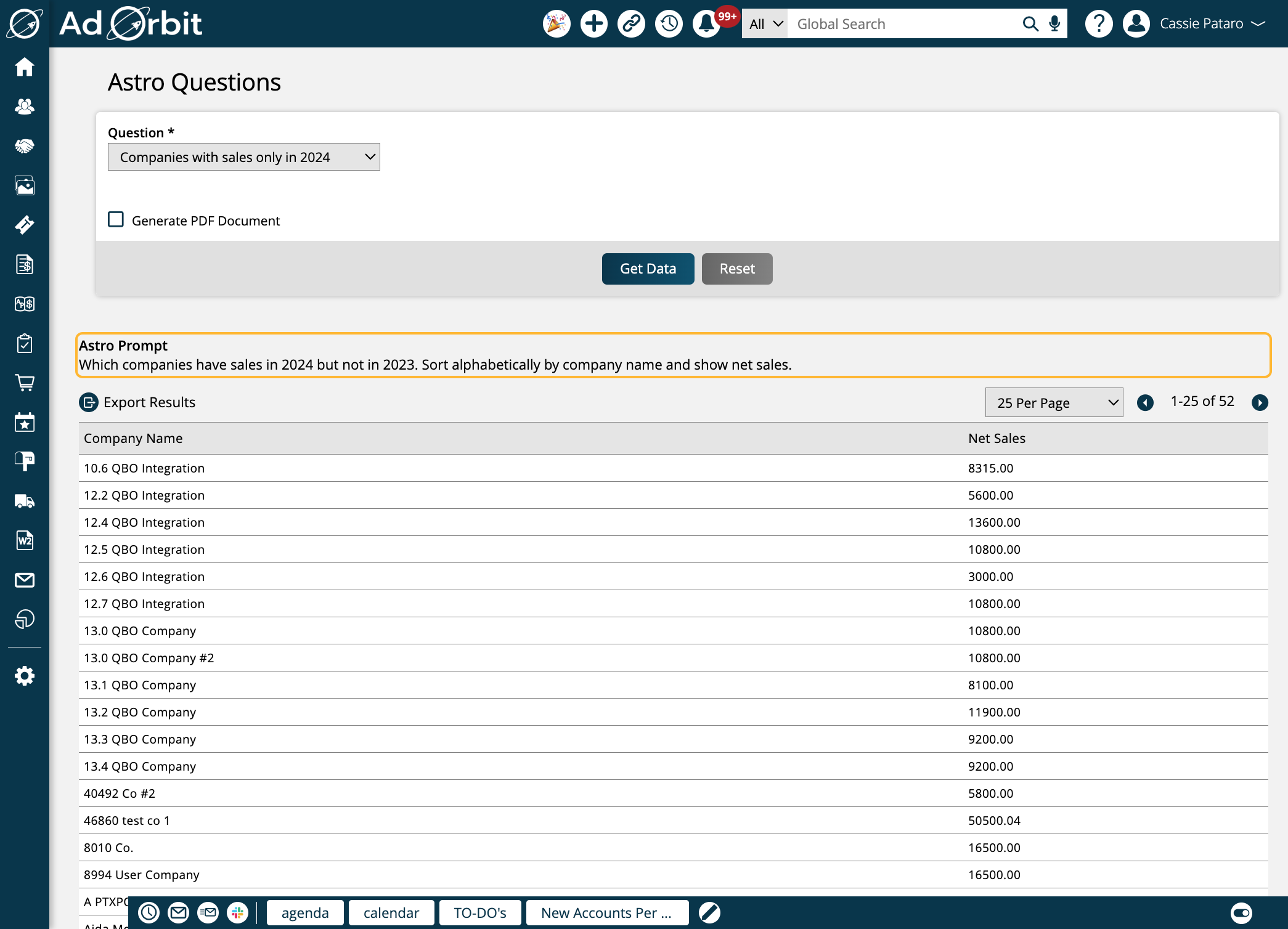Go to previous results page arrow
This screenshot has width=1288, height=929.
click(x=1146, y=402)
